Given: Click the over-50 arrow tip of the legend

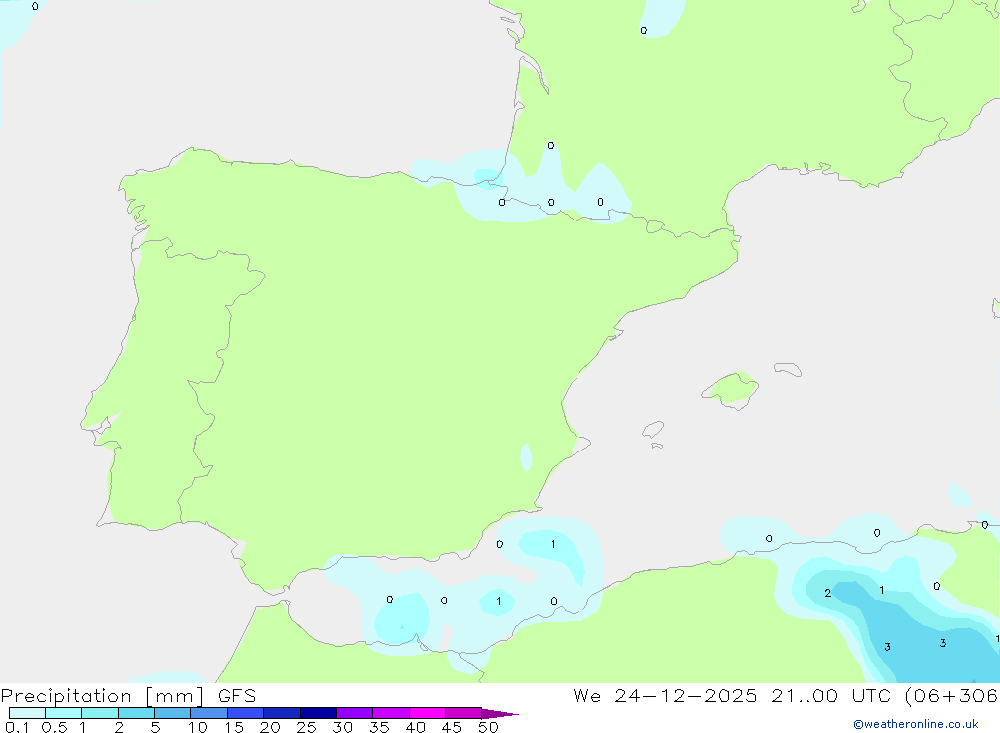Looking at the screenshot, I should (x=499, y=714).
